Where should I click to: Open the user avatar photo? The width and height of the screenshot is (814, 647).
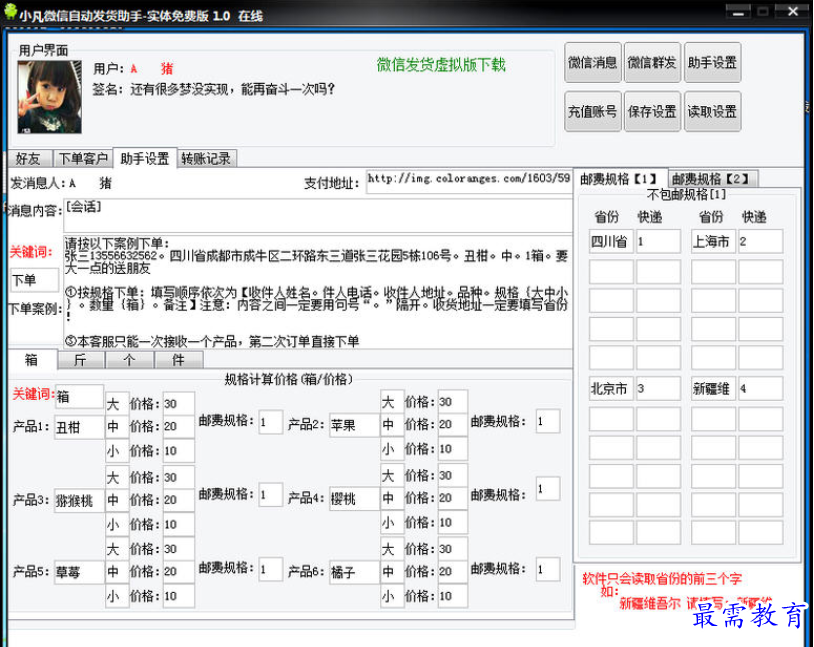49,97
